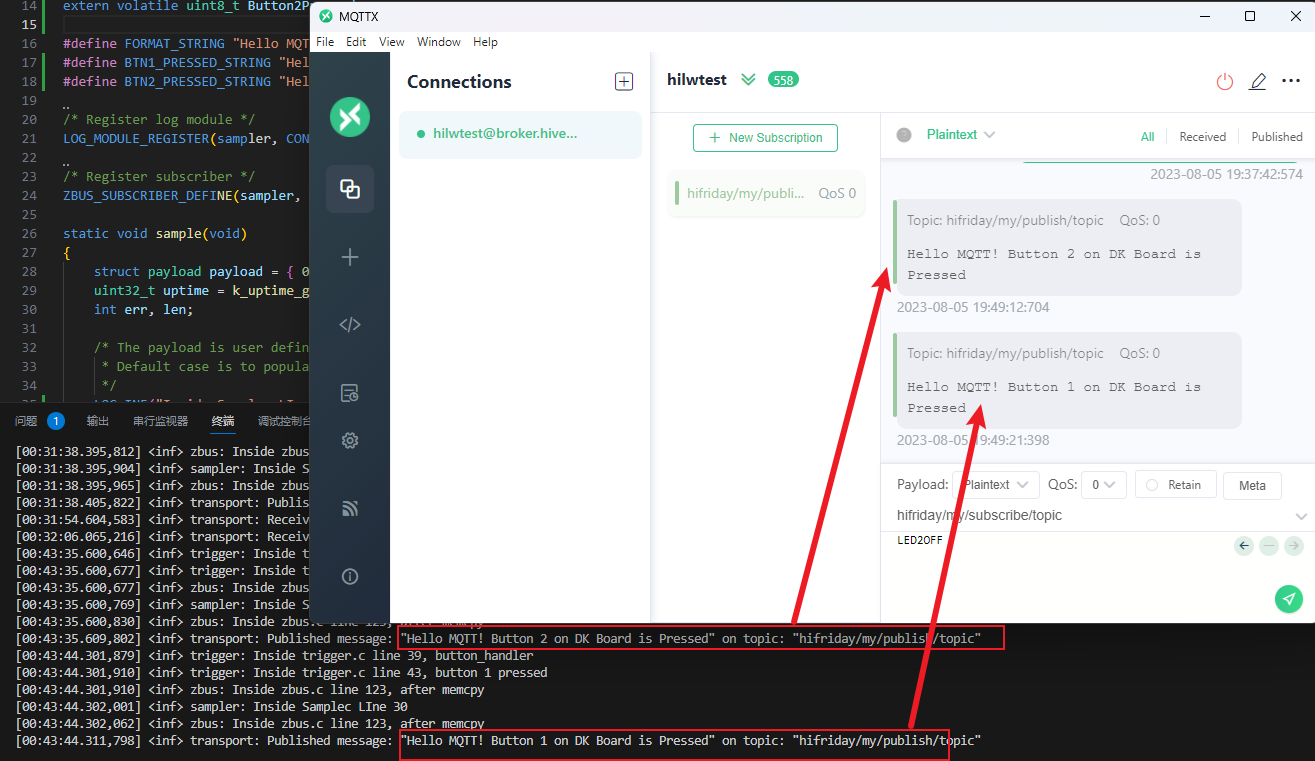Select the hifriday/my/publi... subscription item
The image size is (1315, 761).
coord(766,194)
